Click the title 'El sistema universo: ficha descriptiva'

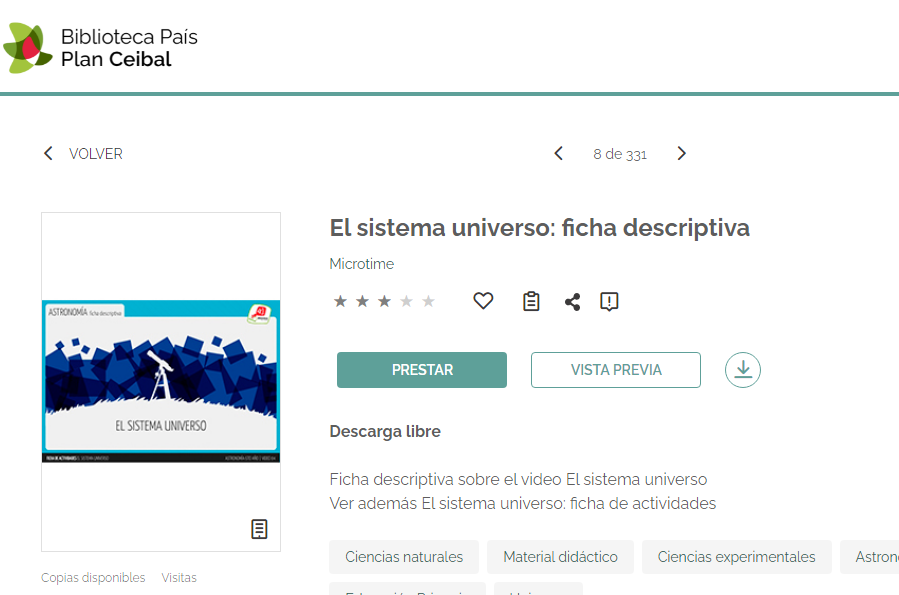click(540, 228)
